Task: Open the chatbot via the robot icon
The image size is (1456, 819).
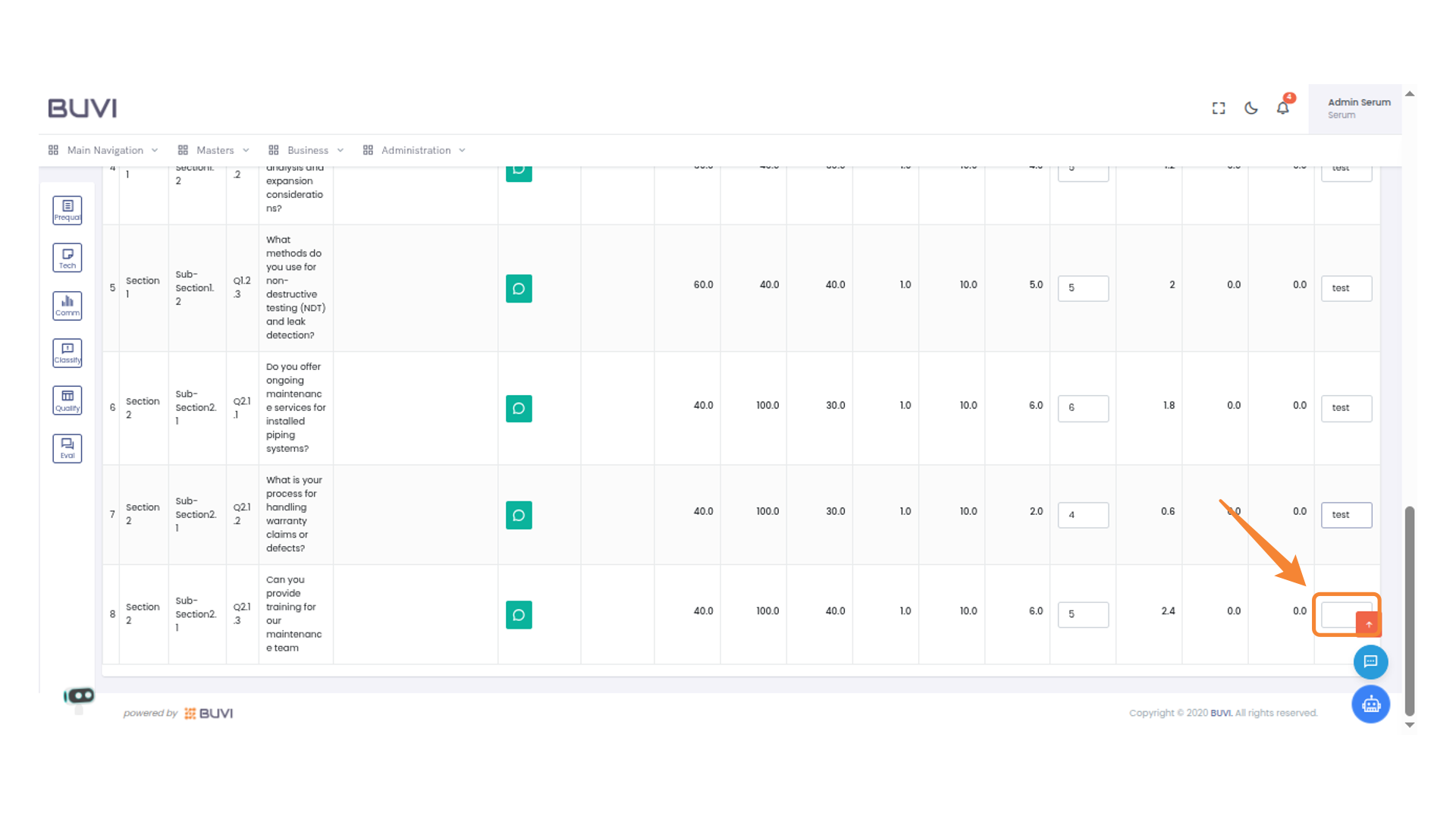Action: (1370, 704)
